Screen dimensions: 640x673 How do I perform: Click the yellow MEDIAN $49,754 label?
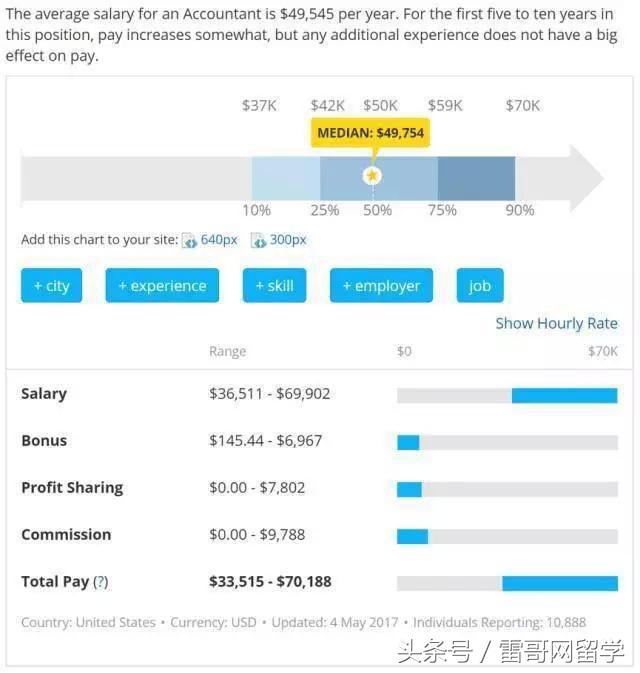point(370,133)
